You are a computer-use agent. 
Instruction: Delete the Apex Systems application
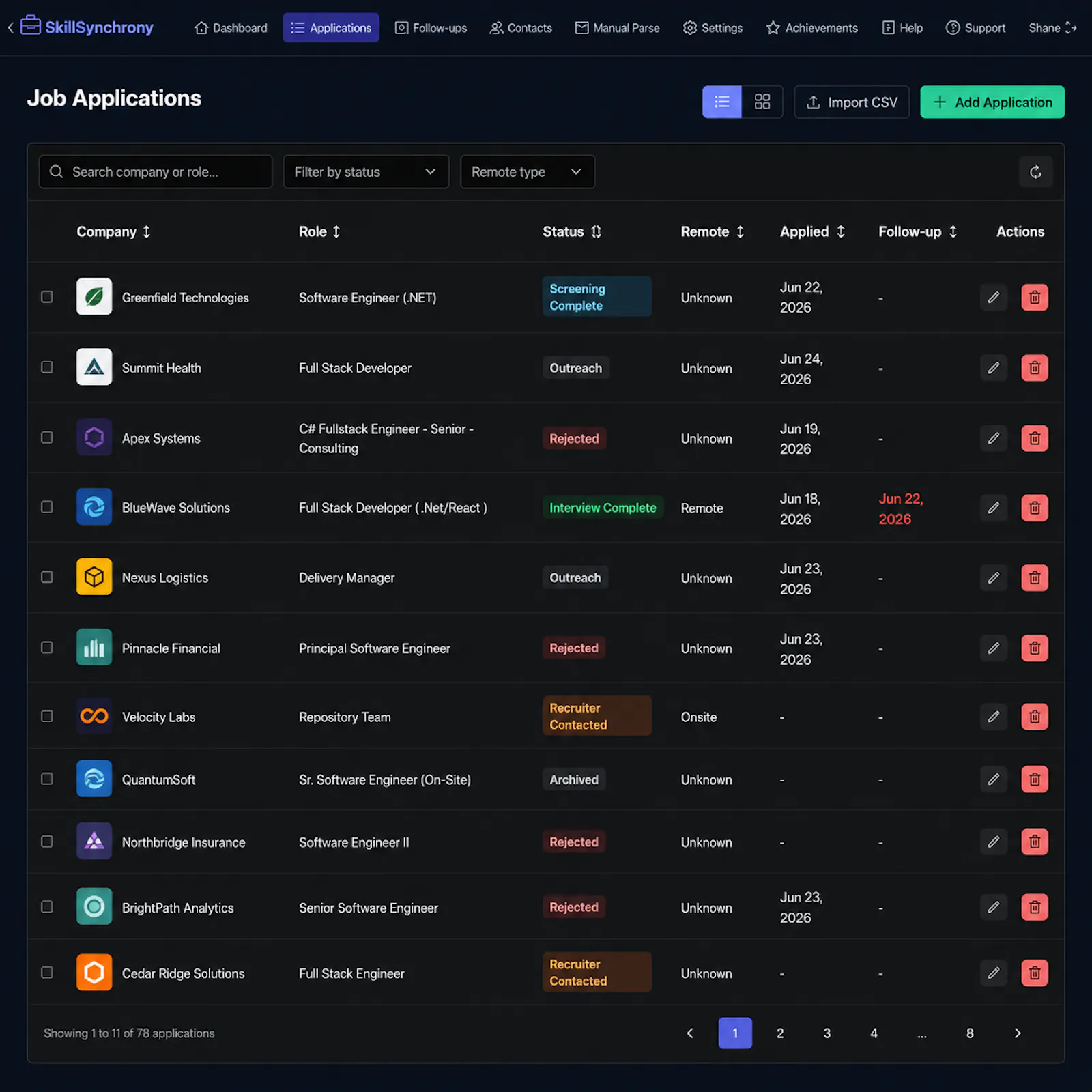1035,438
